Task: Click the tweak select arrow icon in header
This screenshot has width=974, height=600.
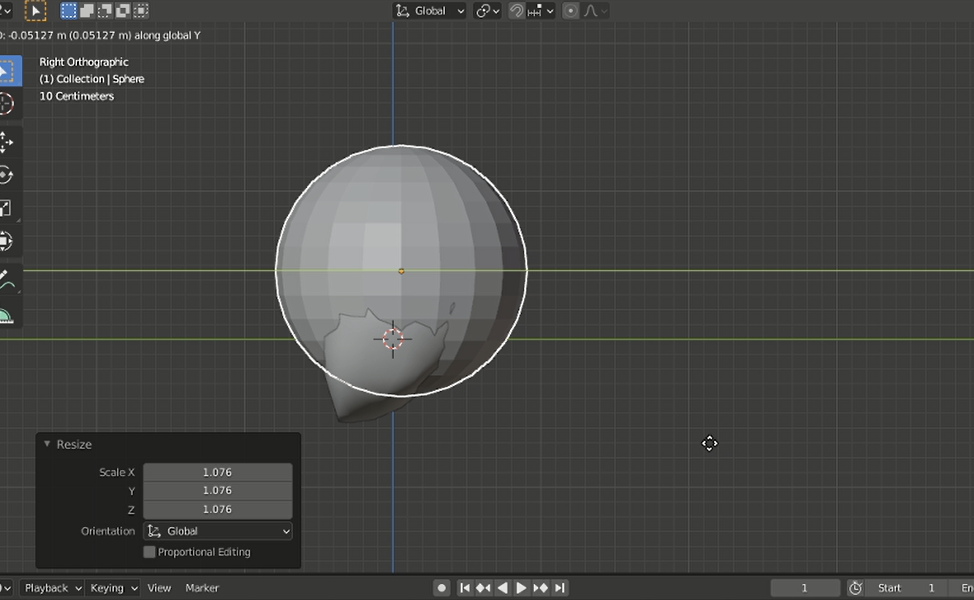Action: [35, 11]
